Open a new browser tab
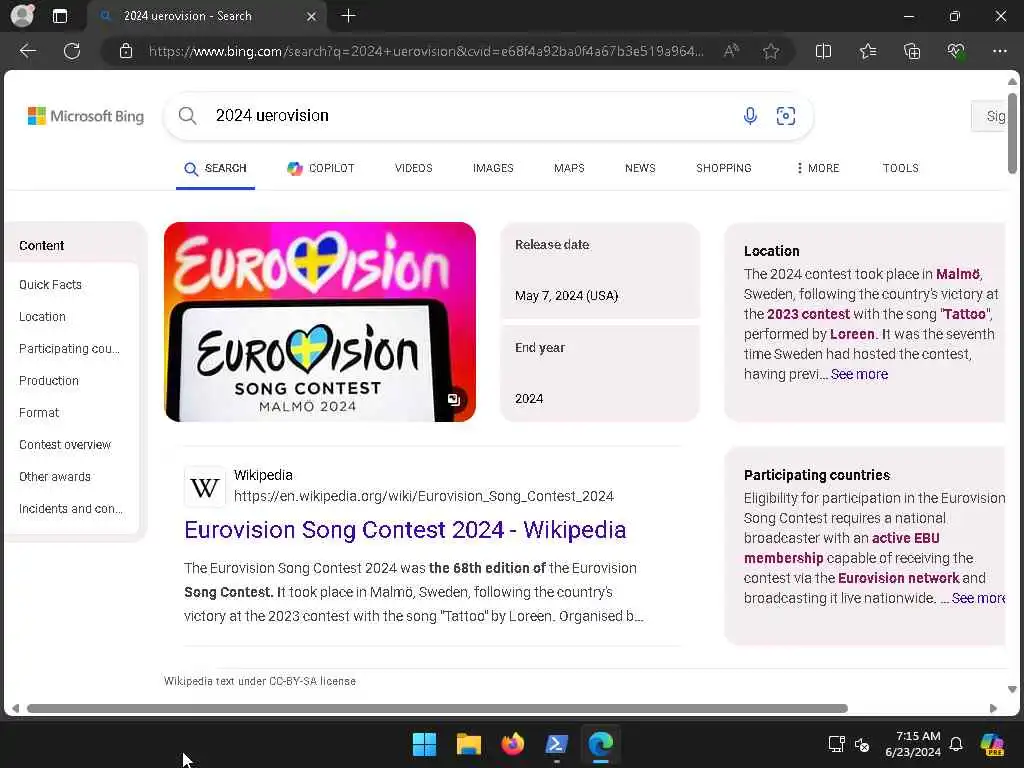The width and height of the screenshot is (1024, 768). 348,16
